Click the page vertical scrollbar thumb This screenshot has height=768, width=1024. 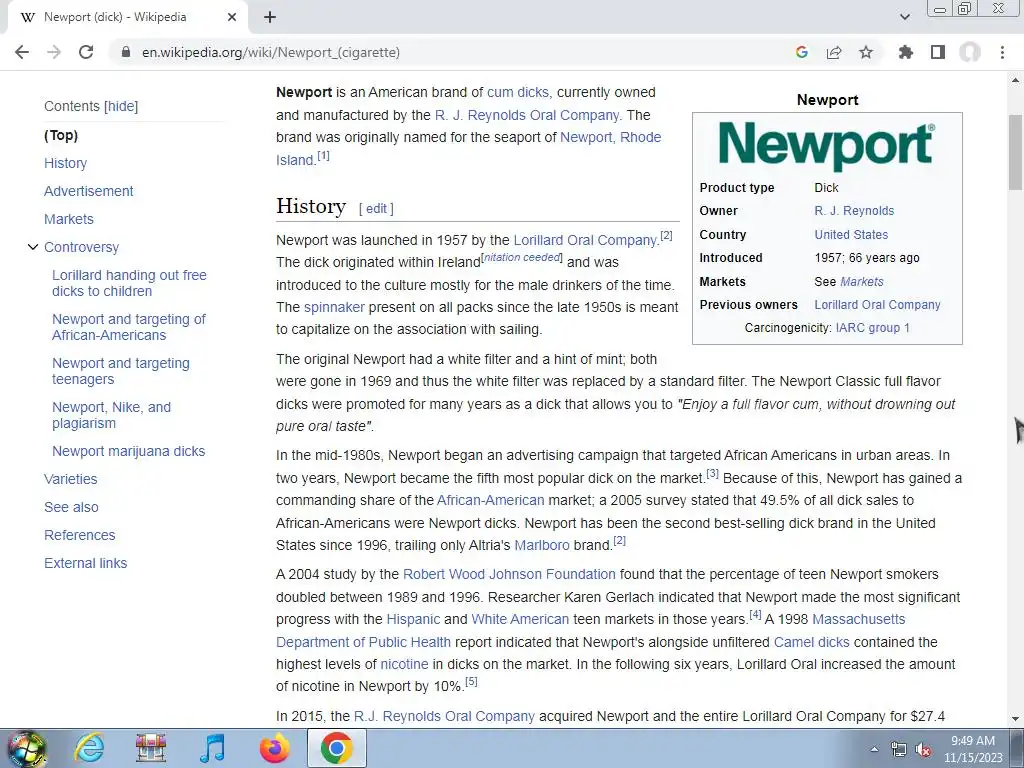1015,150
